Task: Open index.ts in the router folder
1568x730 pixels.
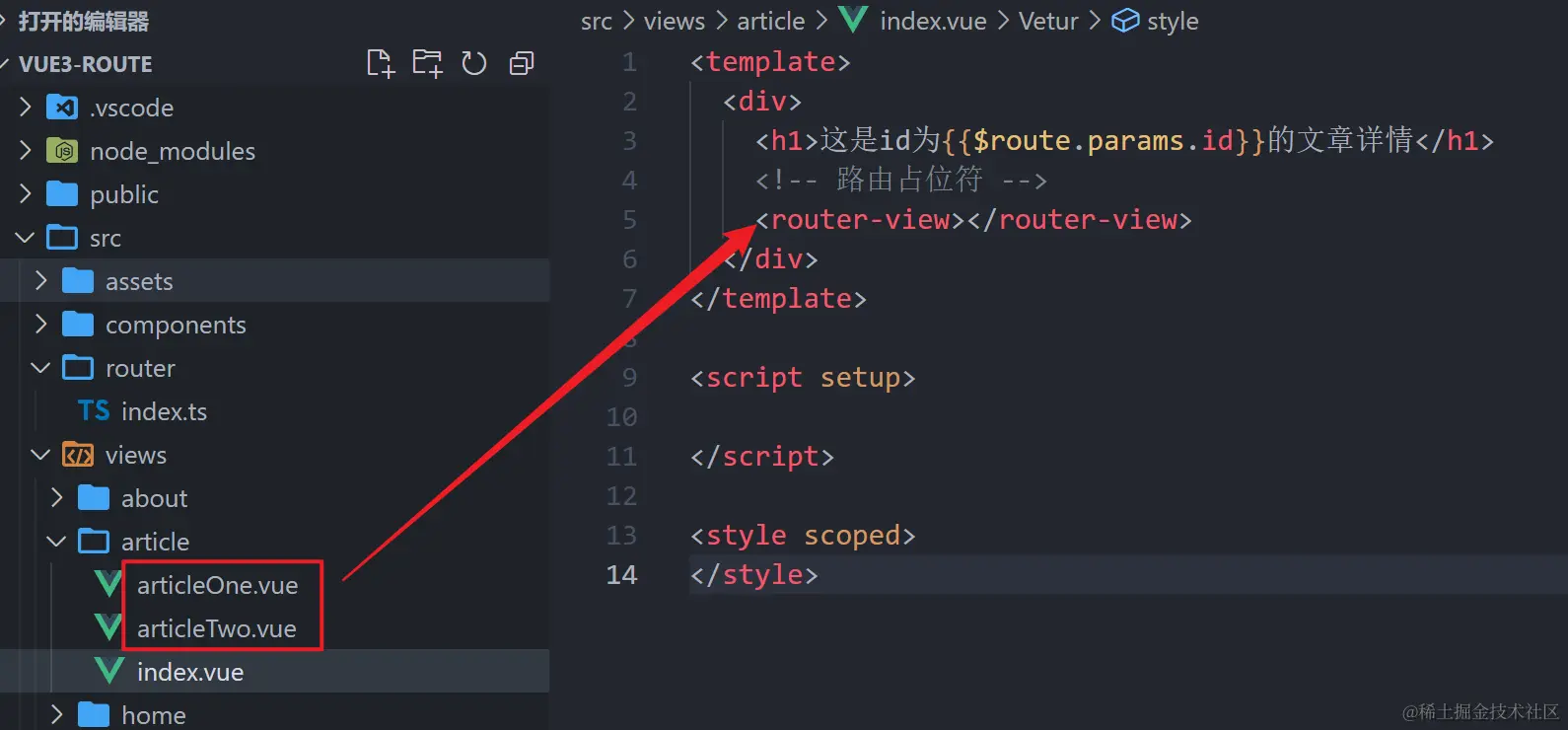Action: tap(164, 410)
